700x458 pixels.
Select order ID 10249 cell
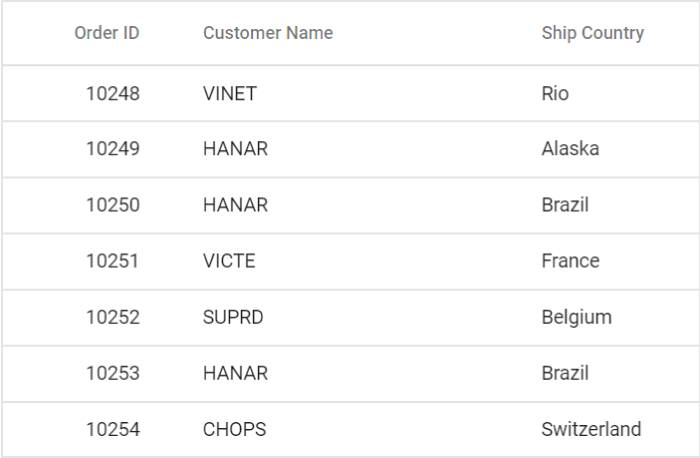tap(113, 149)
